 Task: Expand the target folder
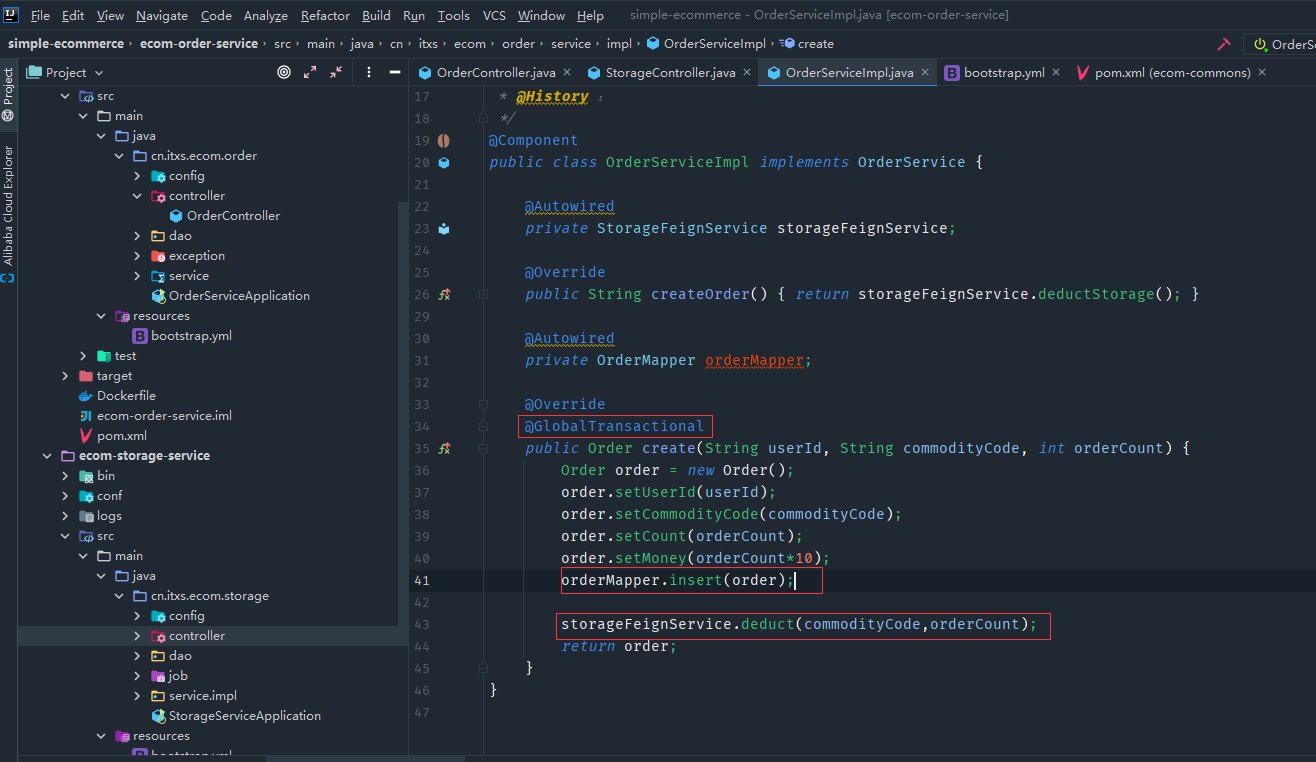pos(66,376)
